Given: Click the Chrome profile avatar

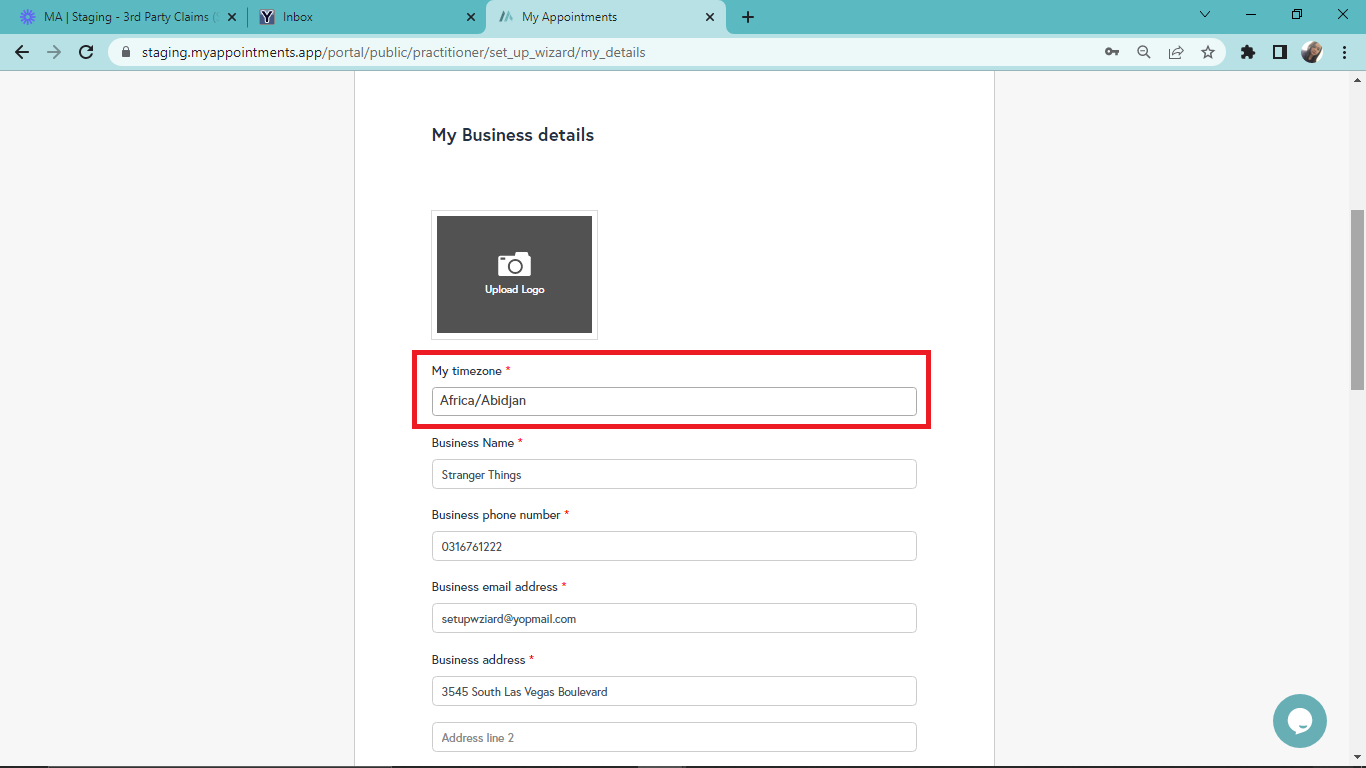Looking at the screenshot, I should (1312, 52).
